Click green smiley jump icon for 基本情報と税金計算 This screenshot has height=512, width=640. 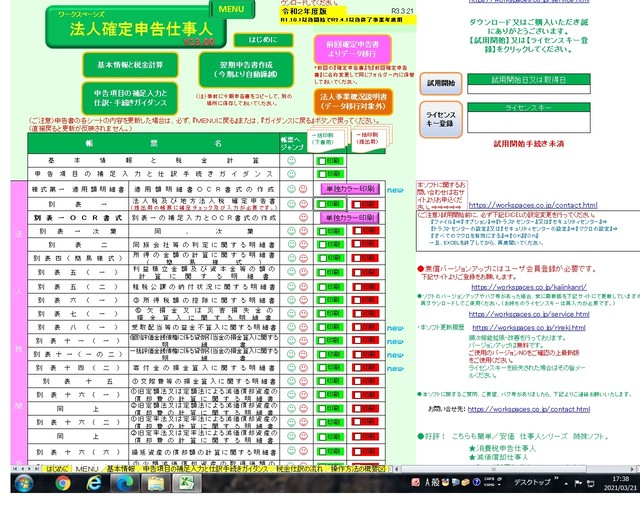291,160
